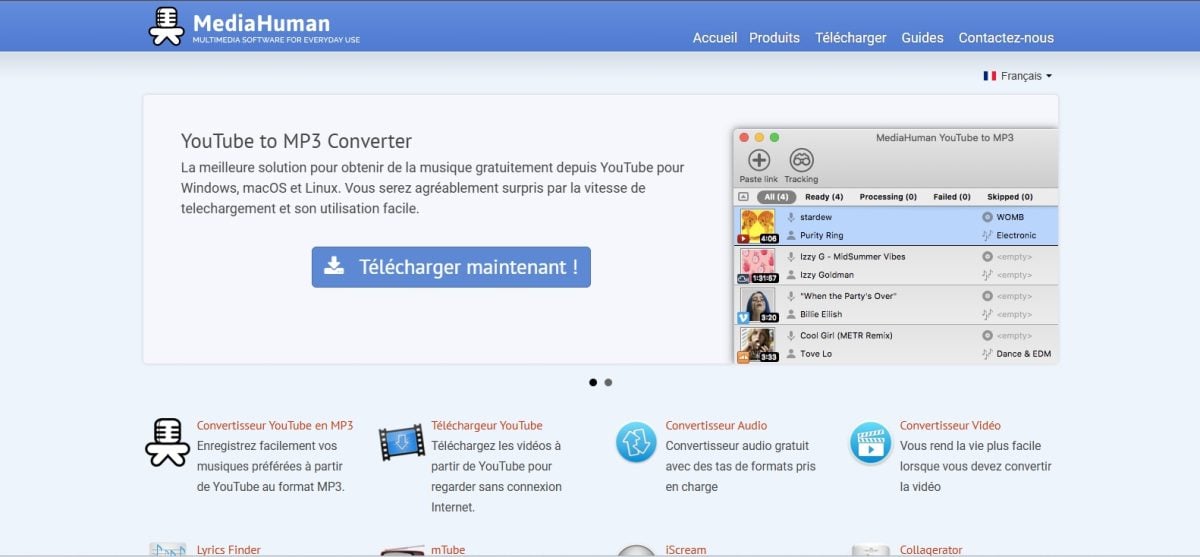Open the Produits menu item

775,38
